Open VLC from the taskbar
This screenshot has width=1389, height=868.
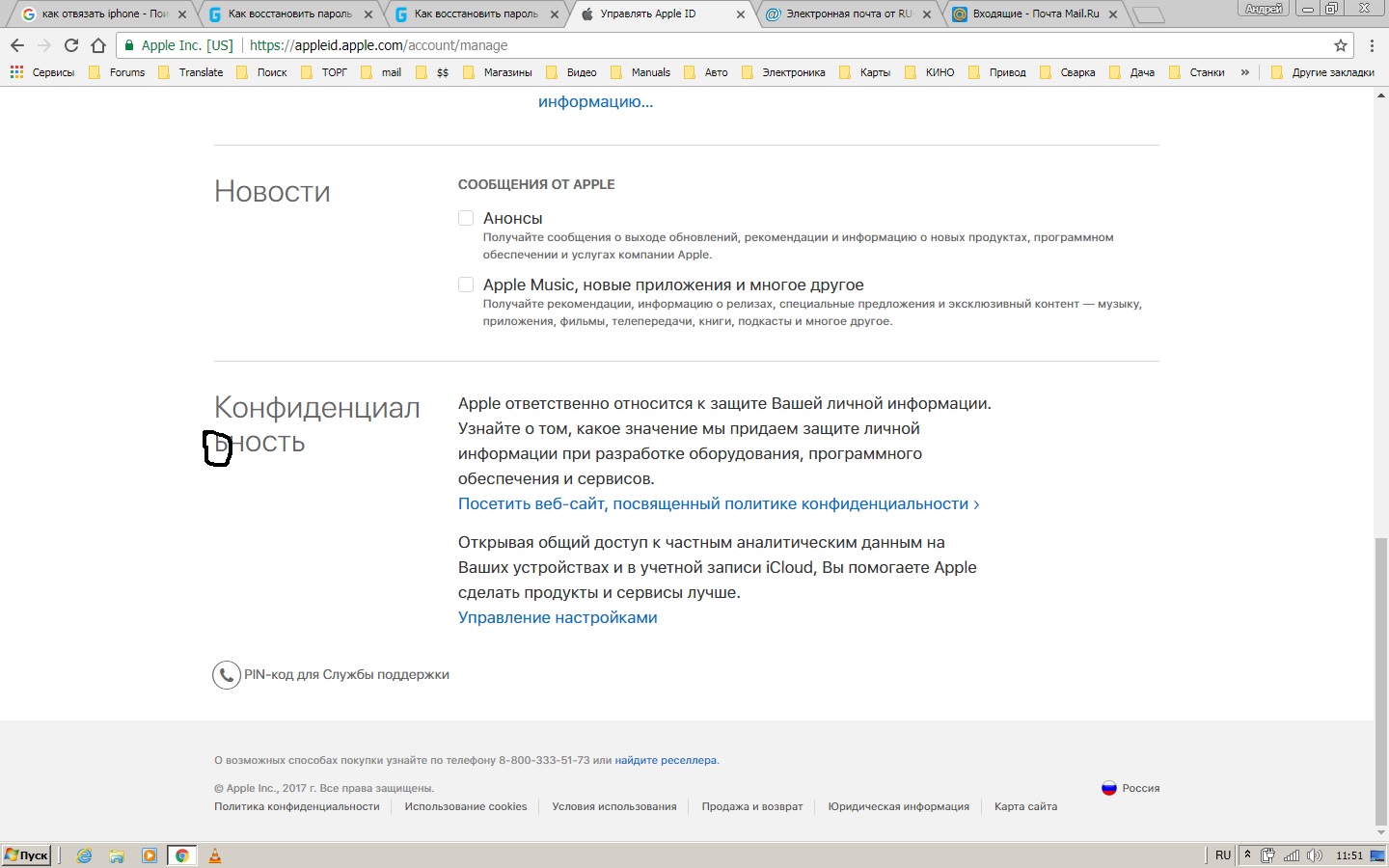pos(215,855)
